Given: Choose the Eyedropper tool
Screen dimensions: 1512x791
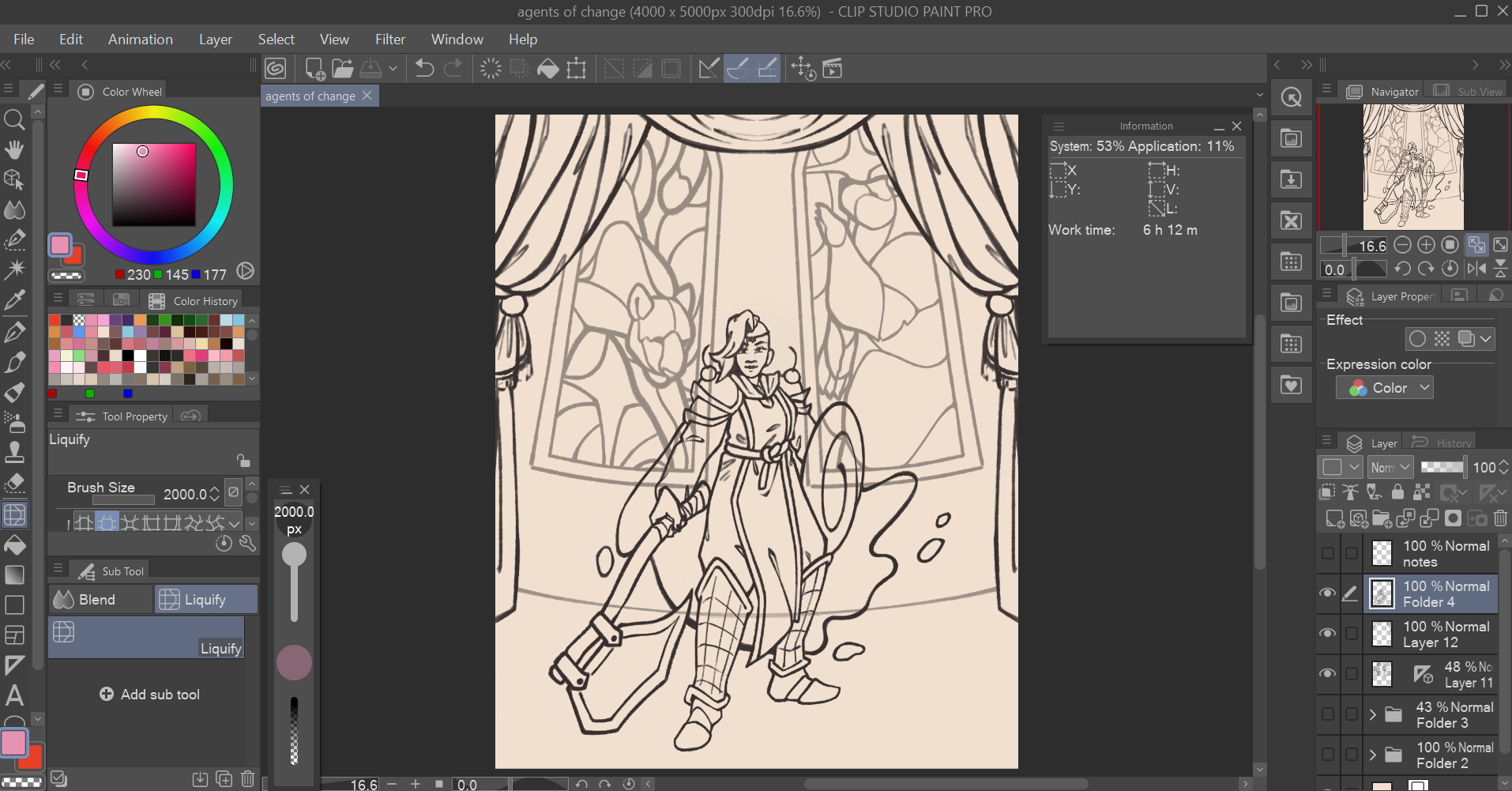Looking at the screenshot, I should pyautogui.click(x=14, y=299).
